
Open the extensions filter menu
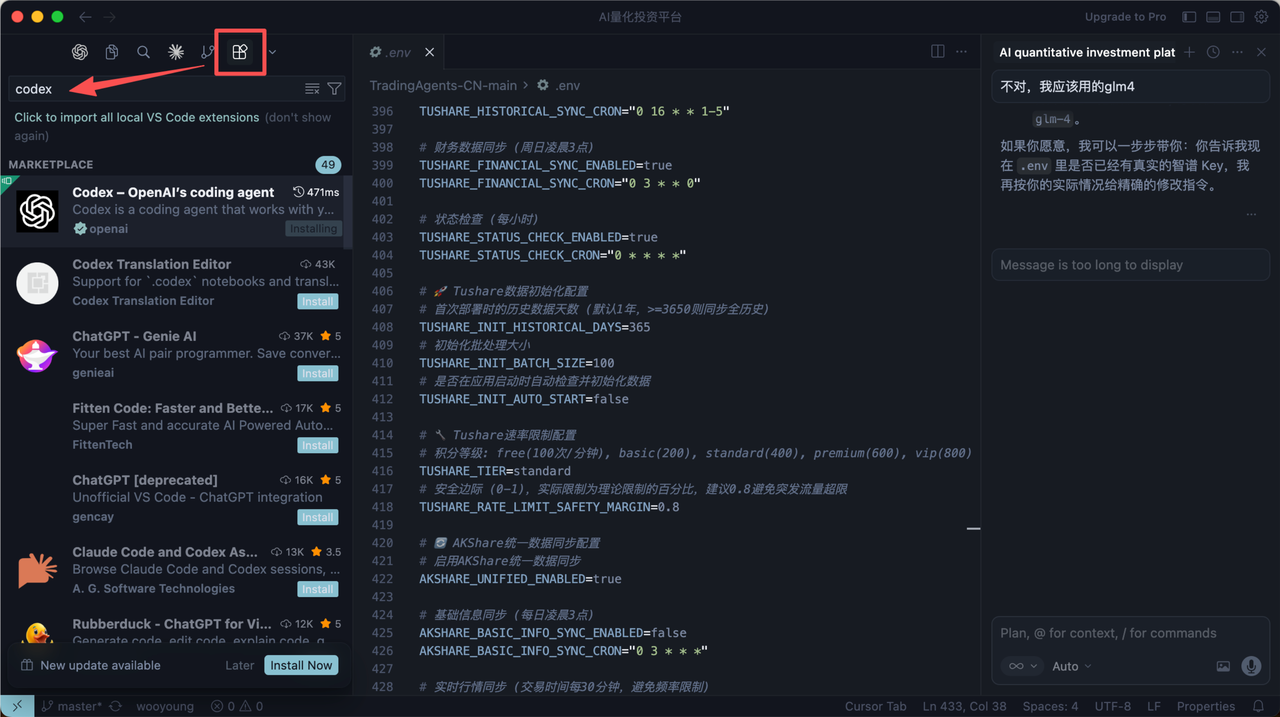pos(334,89)
